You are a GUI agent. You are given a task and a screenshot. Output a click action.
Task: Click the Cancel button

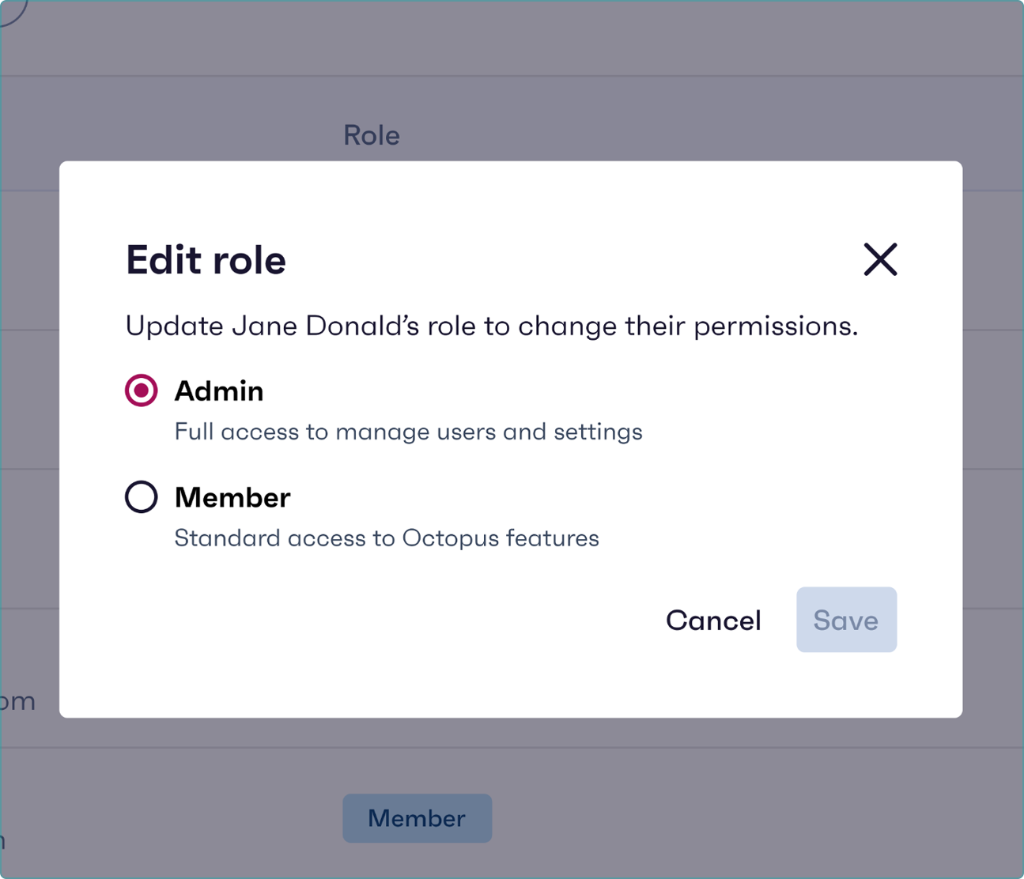713,620
